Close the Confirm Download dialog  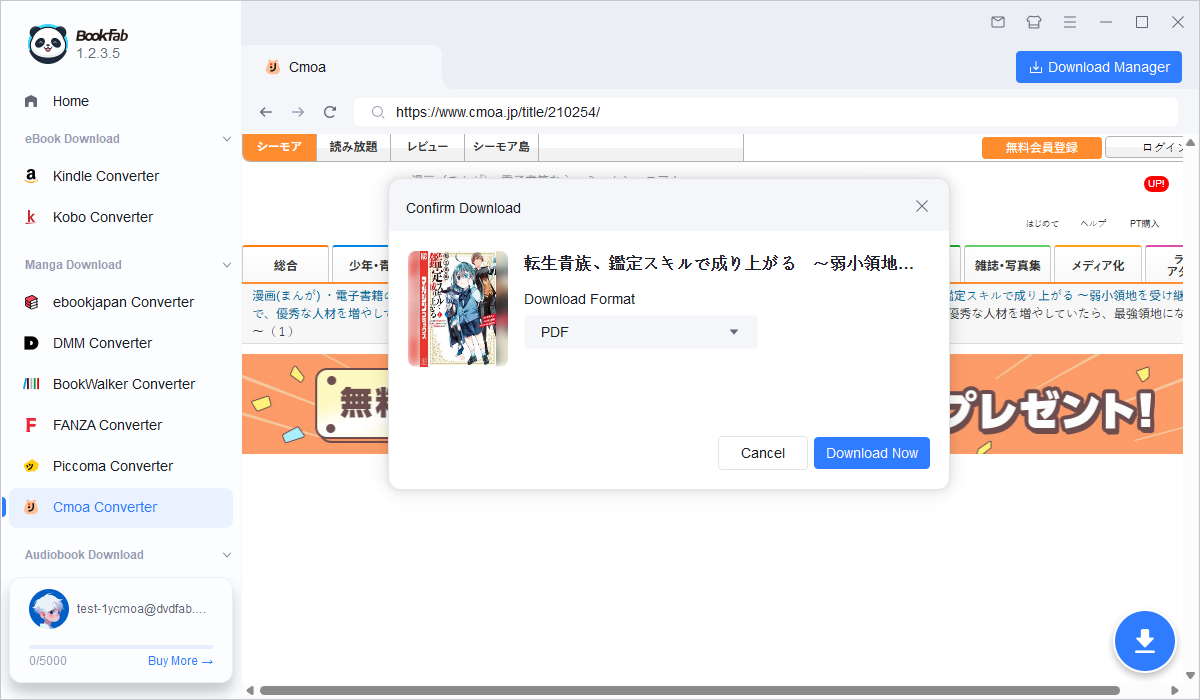[922, 206]
